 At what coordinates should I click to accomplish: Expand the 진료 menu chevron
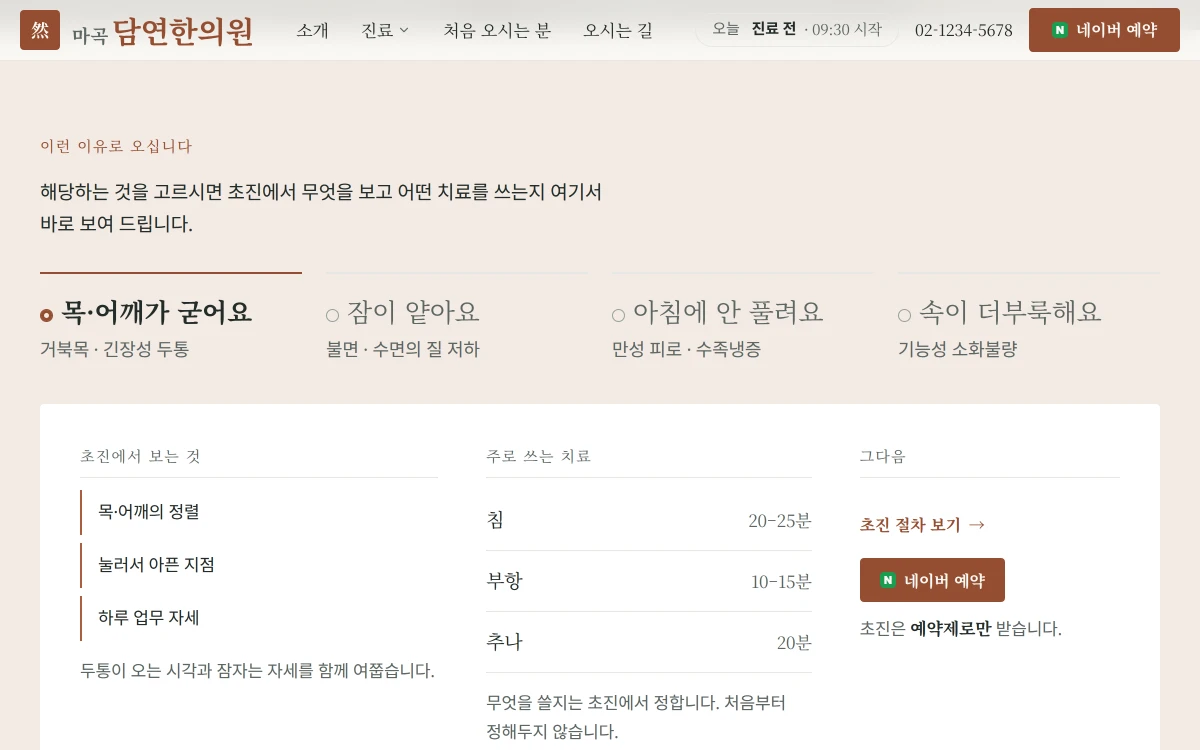pos(404,30)
